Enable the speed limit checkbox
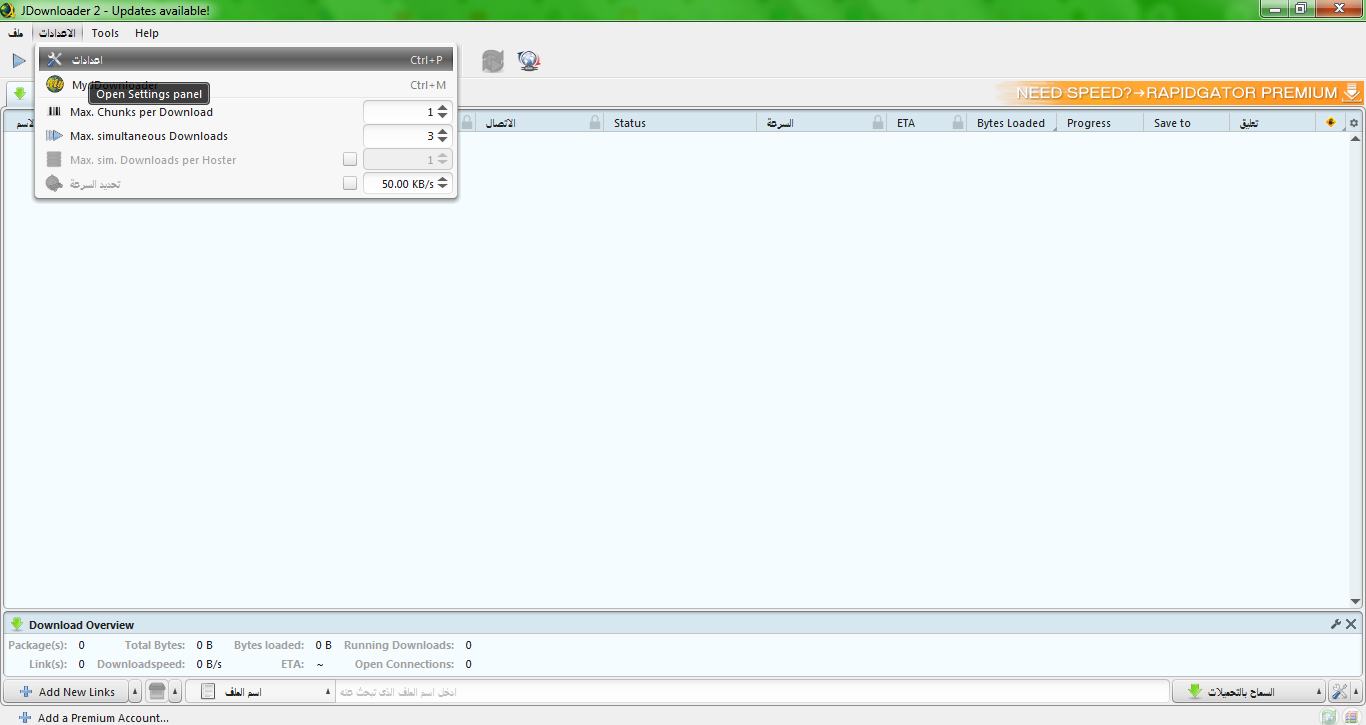 350,184
